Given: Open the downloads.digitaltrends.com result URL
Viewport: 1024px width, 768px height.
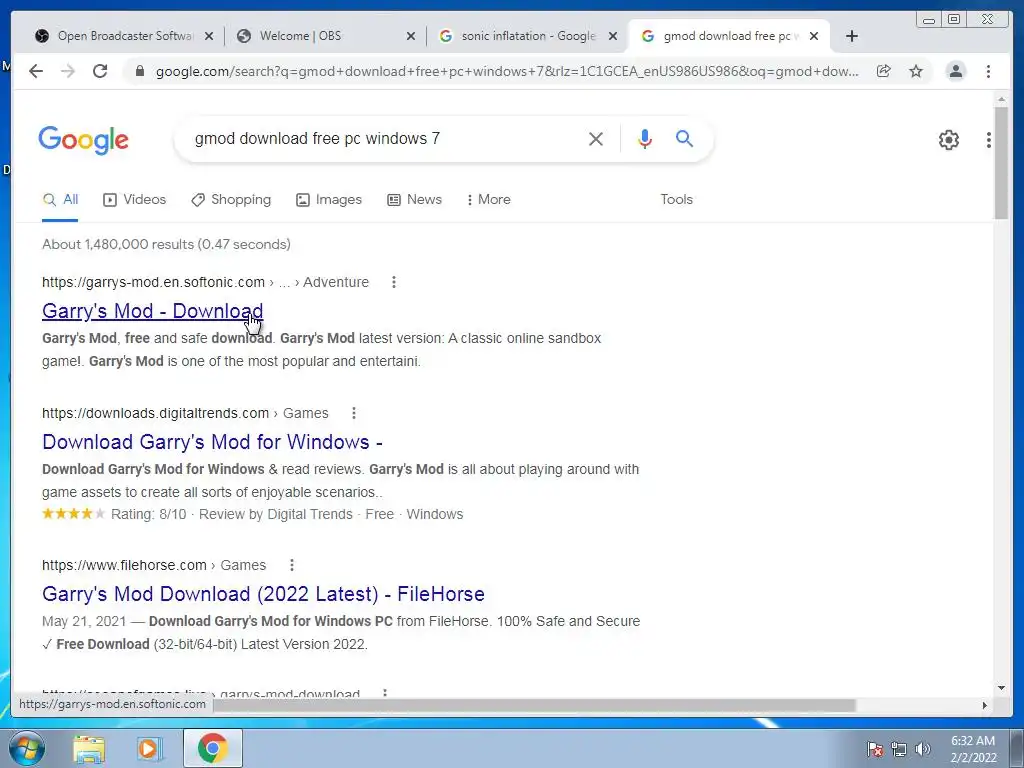Looking at the screenshot, I should tap(155, 413).
